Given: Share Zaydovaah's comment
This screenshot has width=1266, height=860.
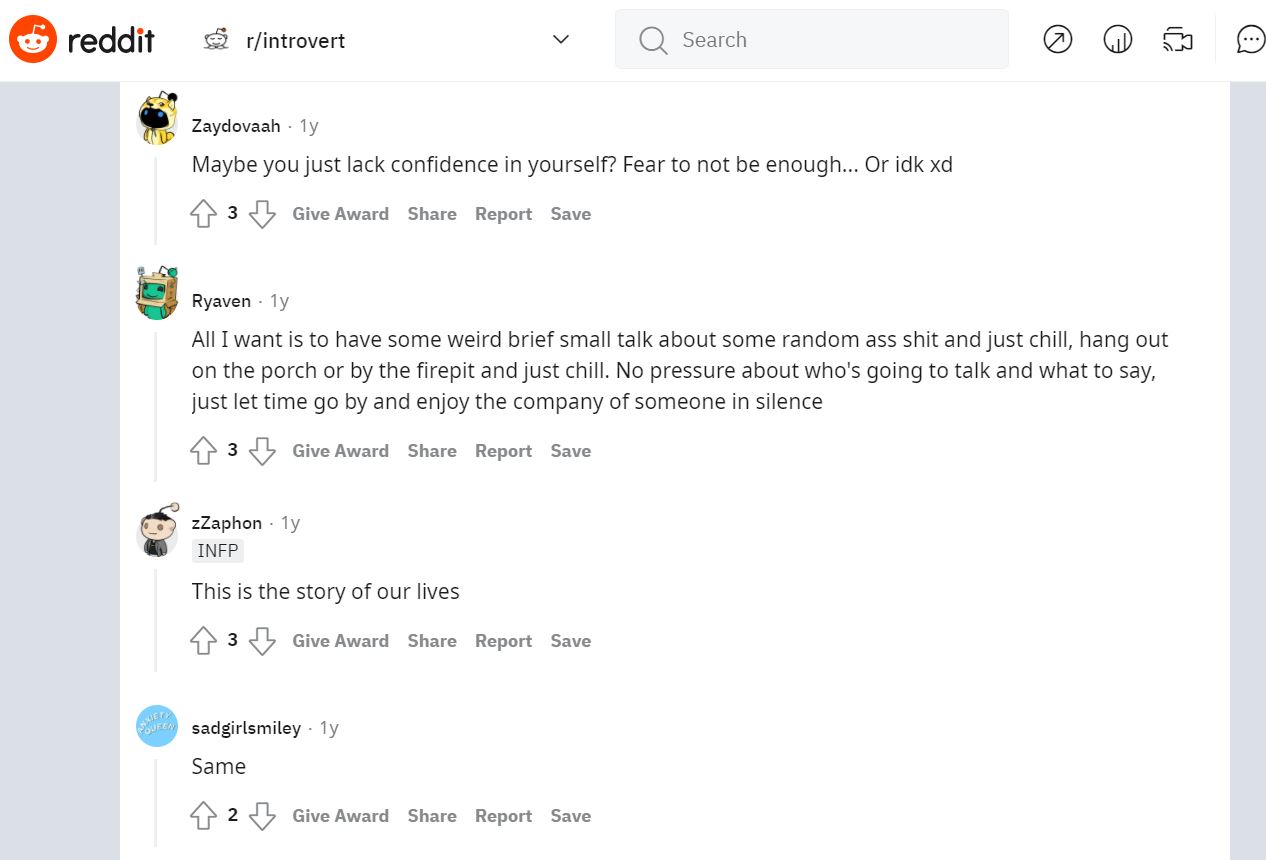Looking at the screenshot, I should pyautogui.click(x=432, y=214).
